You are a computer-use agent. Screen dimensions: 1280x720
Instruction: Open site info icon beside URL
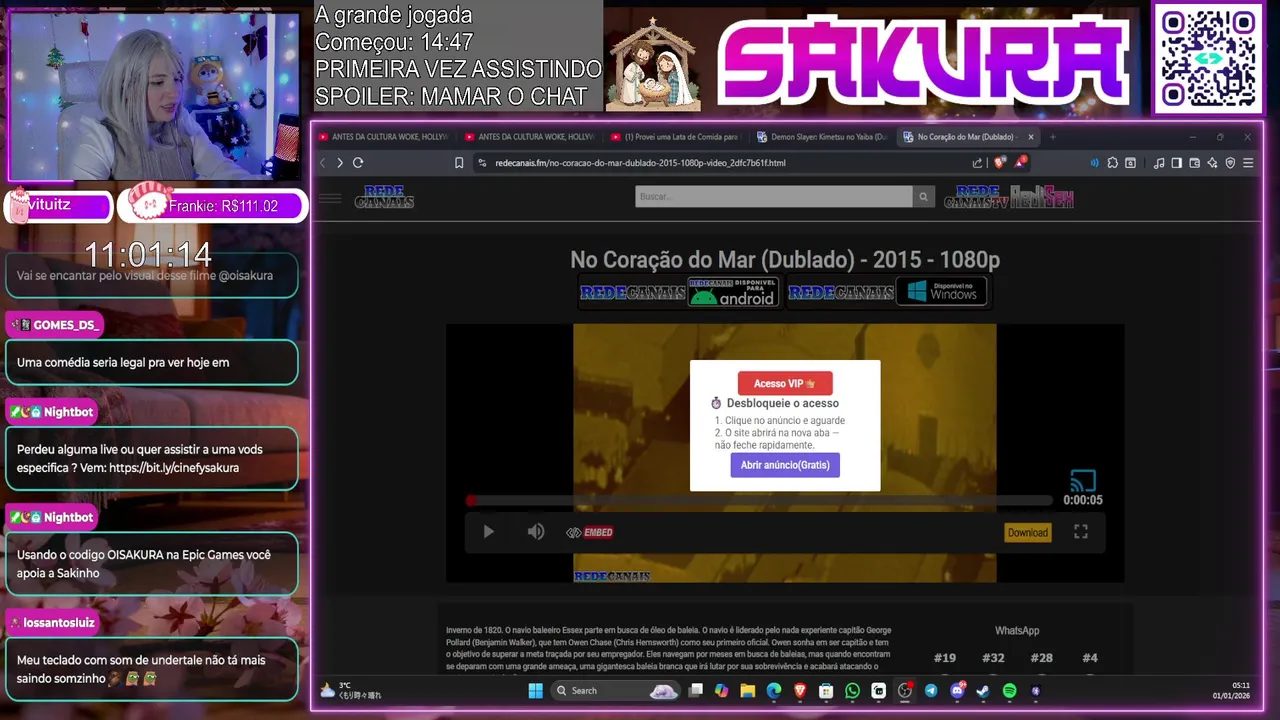pos(482,163)
